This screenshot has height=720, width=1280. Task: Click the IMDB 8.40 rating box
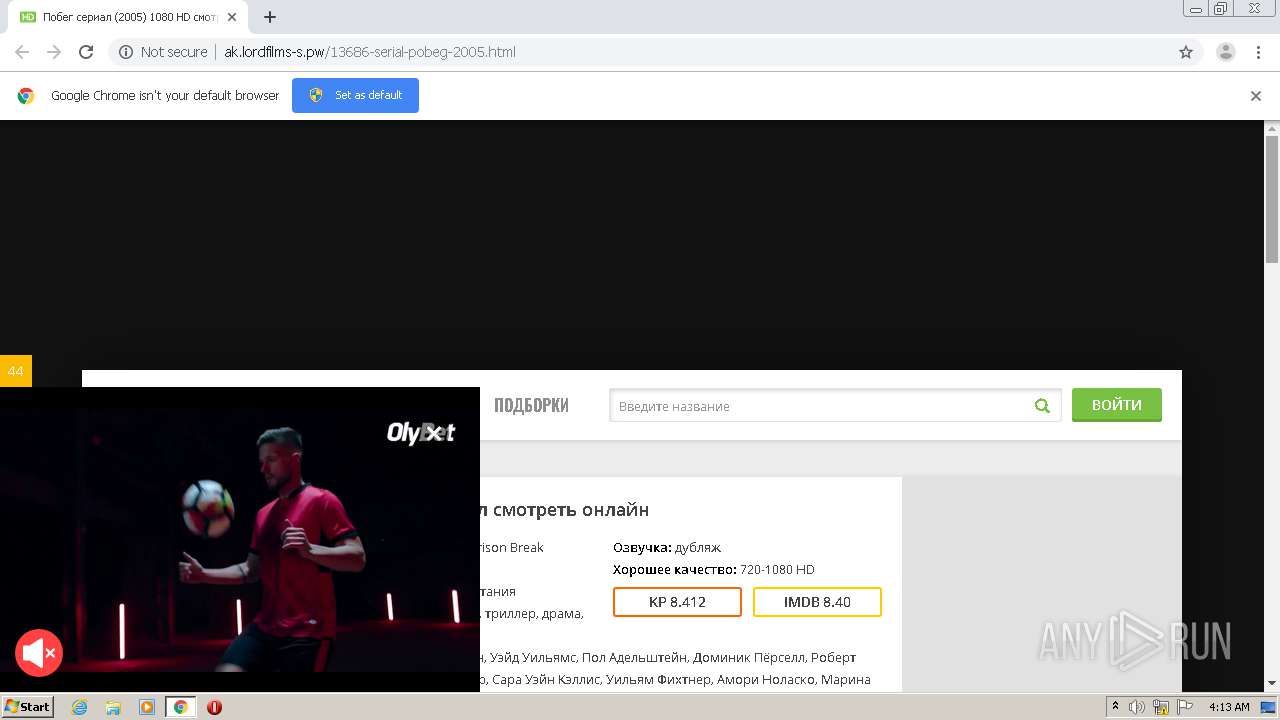[817, 602]
